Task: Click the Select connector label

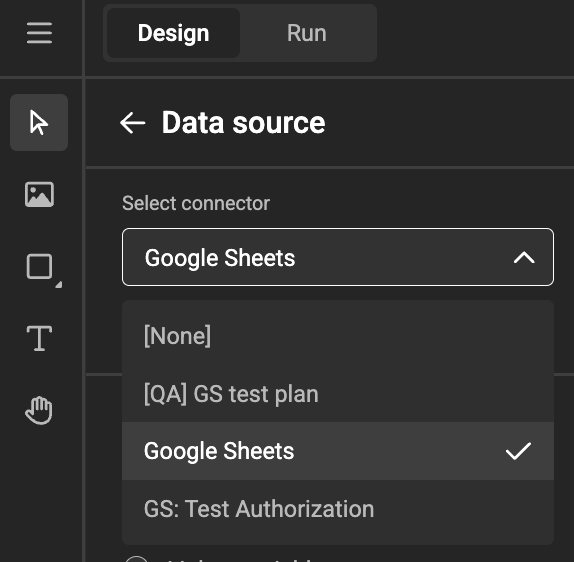Action: tap(196, 203)
